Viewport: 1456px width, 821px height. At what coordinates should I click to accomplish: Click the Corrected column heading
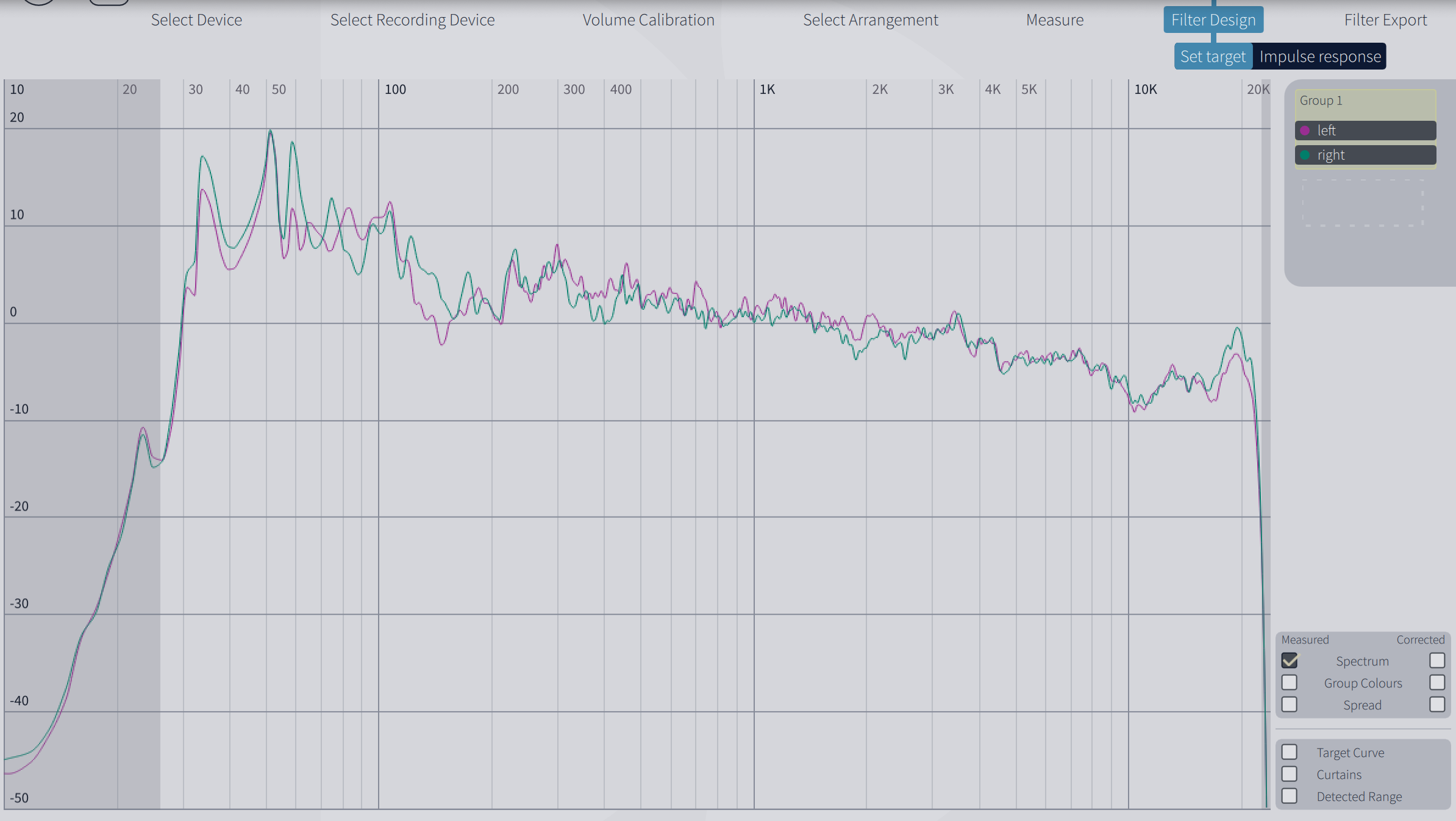(x=1421, y=640)
